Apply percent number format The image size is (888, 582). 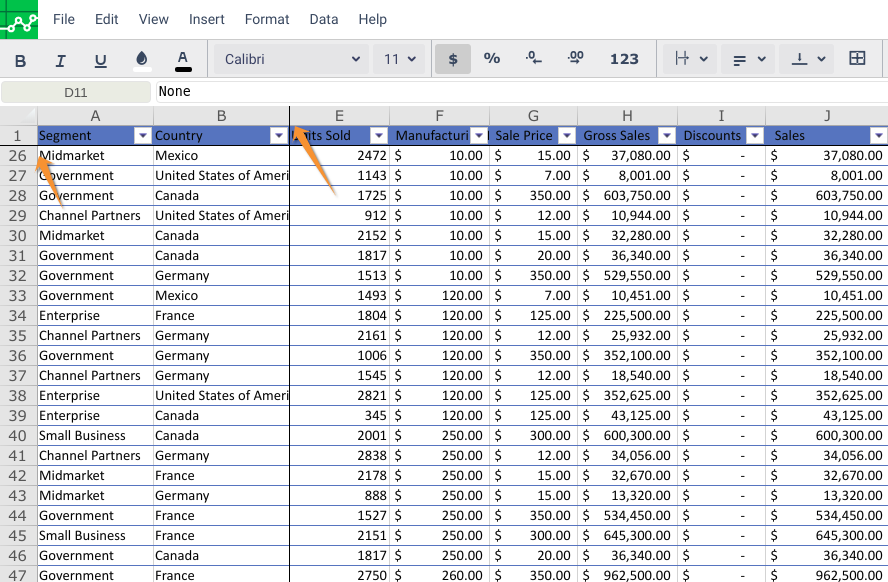[x=492, y=59]
